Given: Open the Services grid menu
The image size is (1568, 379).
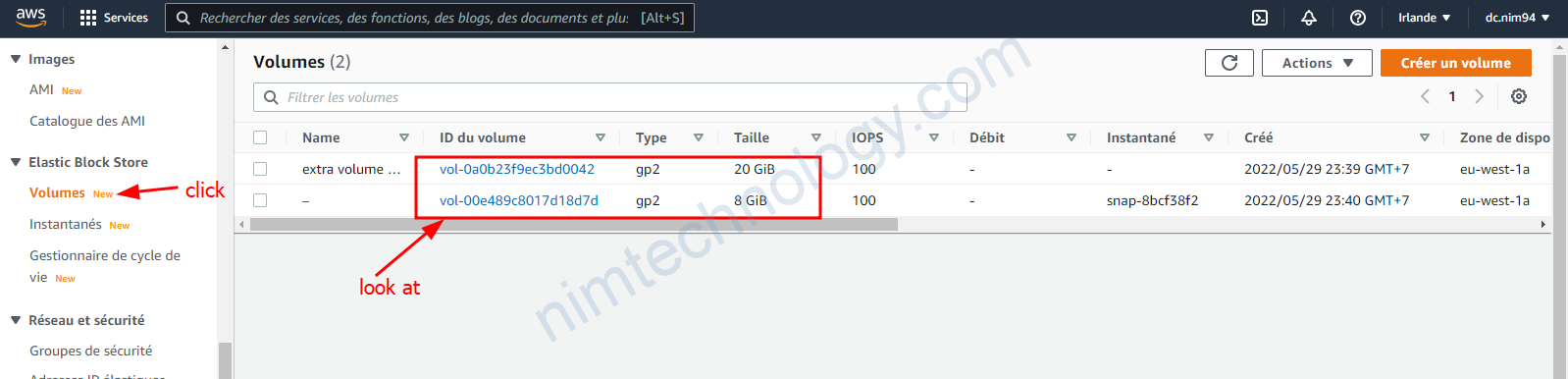Looking at the screenshot, I should (x=88, y=18).
